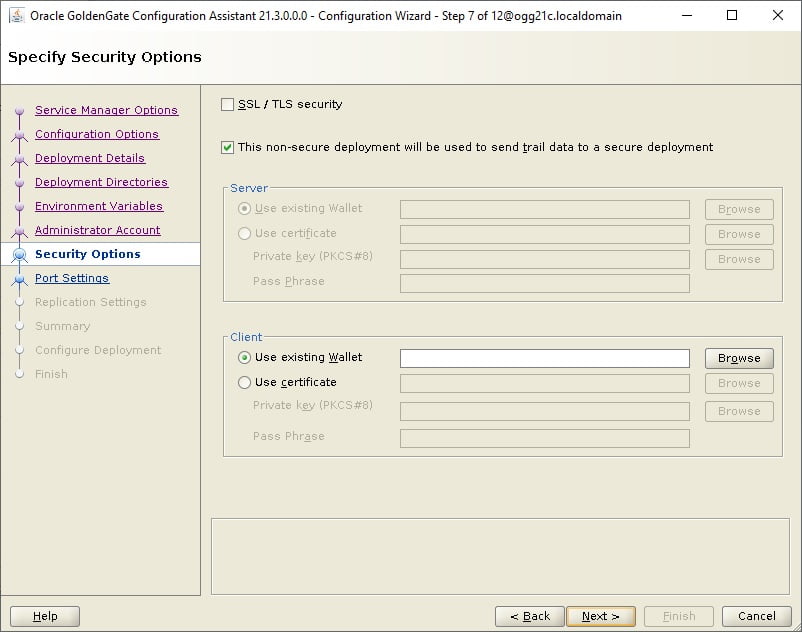Select Client Use certificate radio button
Viewport: 802px width, 632px height.
tap(244, 382)
